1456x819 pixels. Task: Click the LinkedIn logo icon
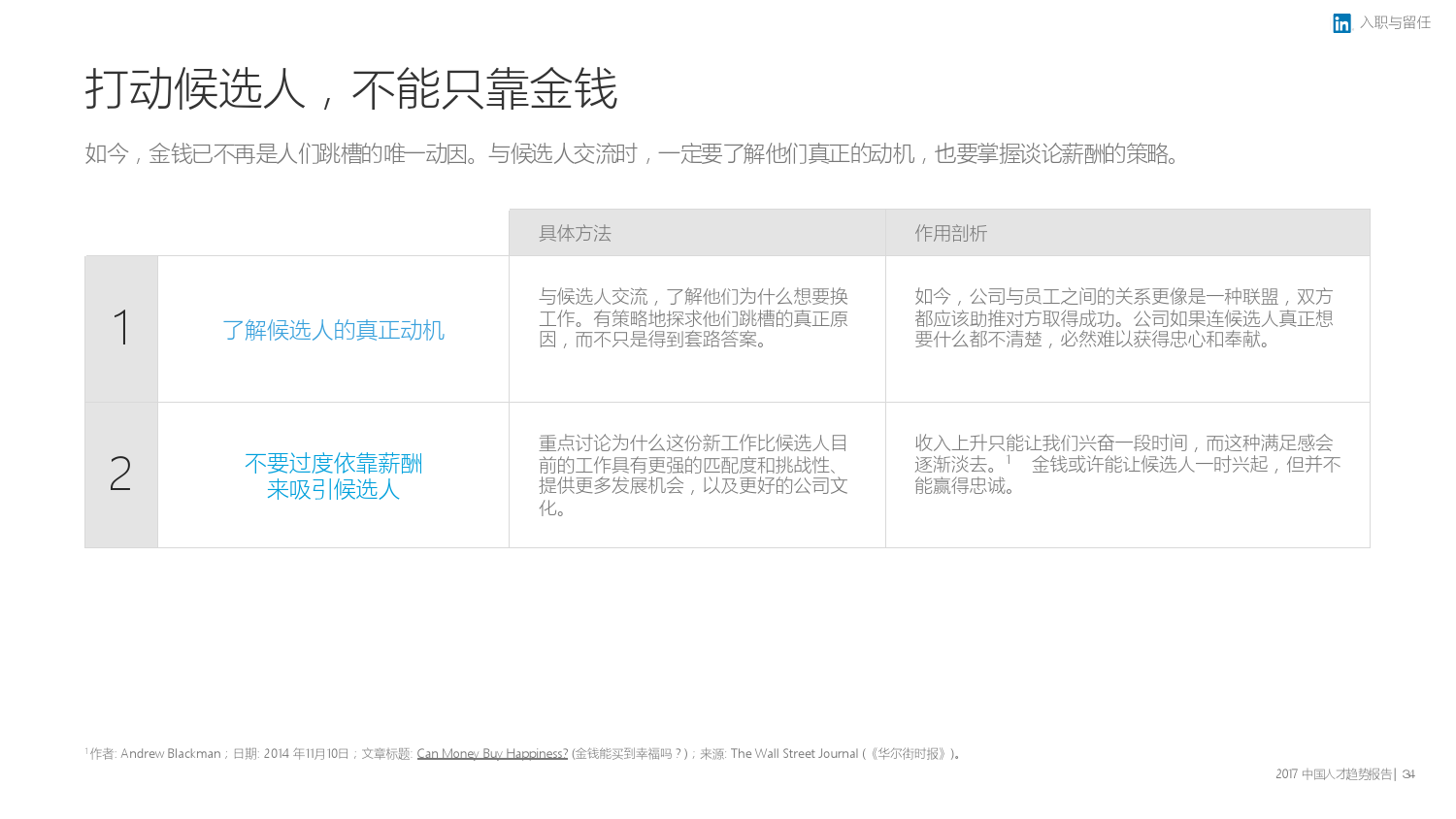[1341, 23]
